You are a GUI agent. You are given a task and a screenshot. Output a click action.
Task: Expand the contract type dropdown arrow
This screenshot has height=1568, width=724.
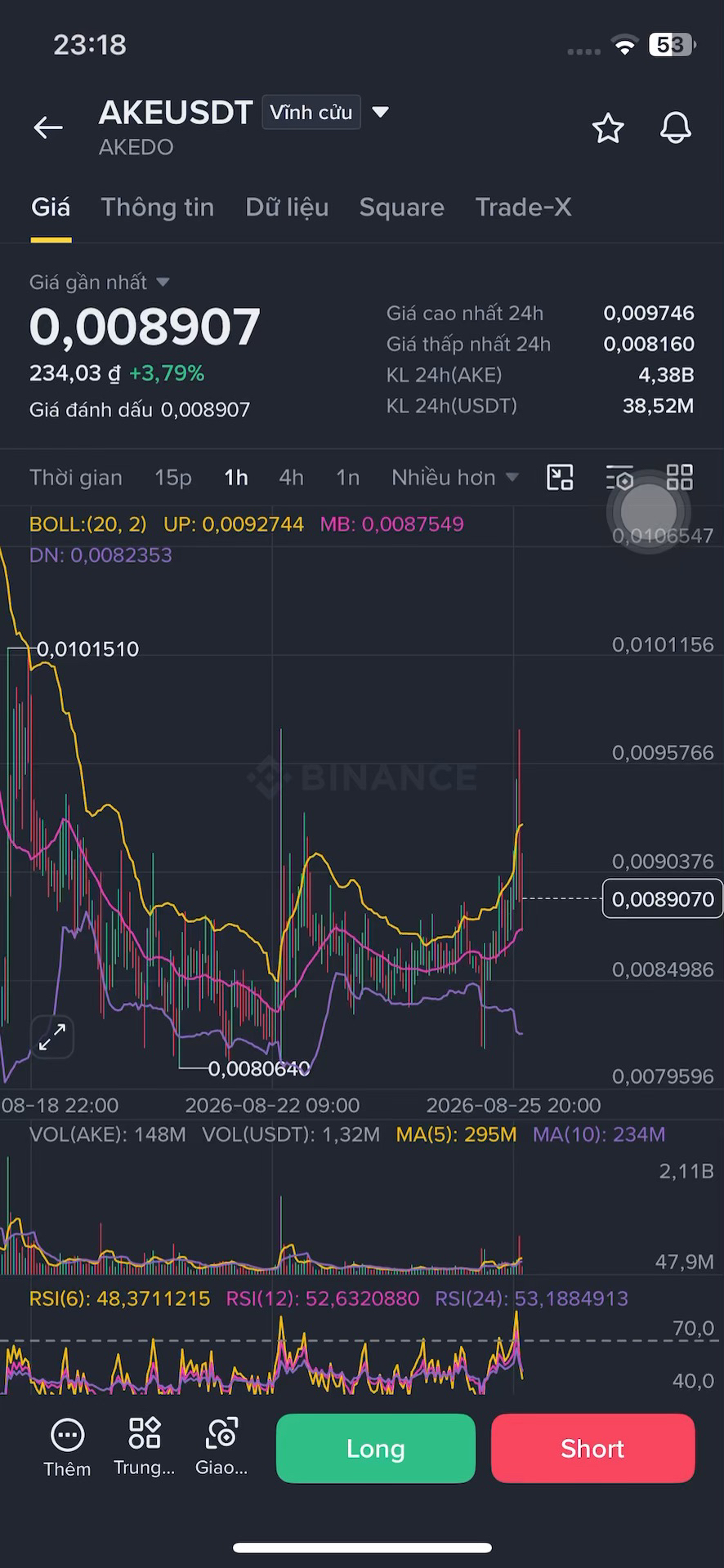pos(380,112)
